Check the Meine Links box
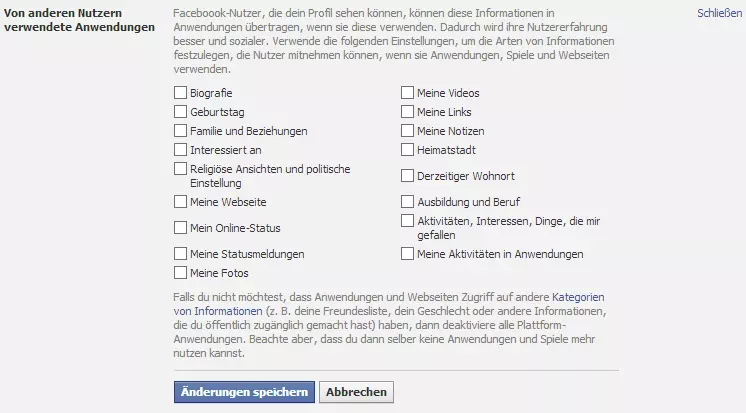This screenshot has width=746, height=413. pos(407,112)
